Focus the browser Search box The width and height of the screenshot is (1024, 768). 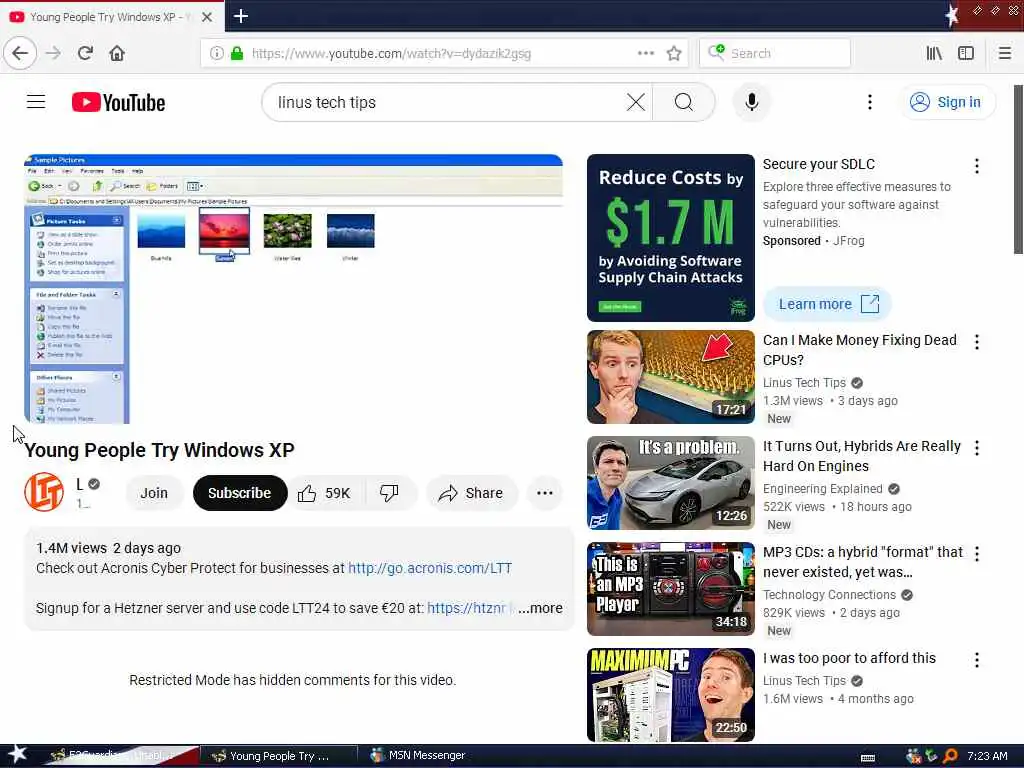775,53
